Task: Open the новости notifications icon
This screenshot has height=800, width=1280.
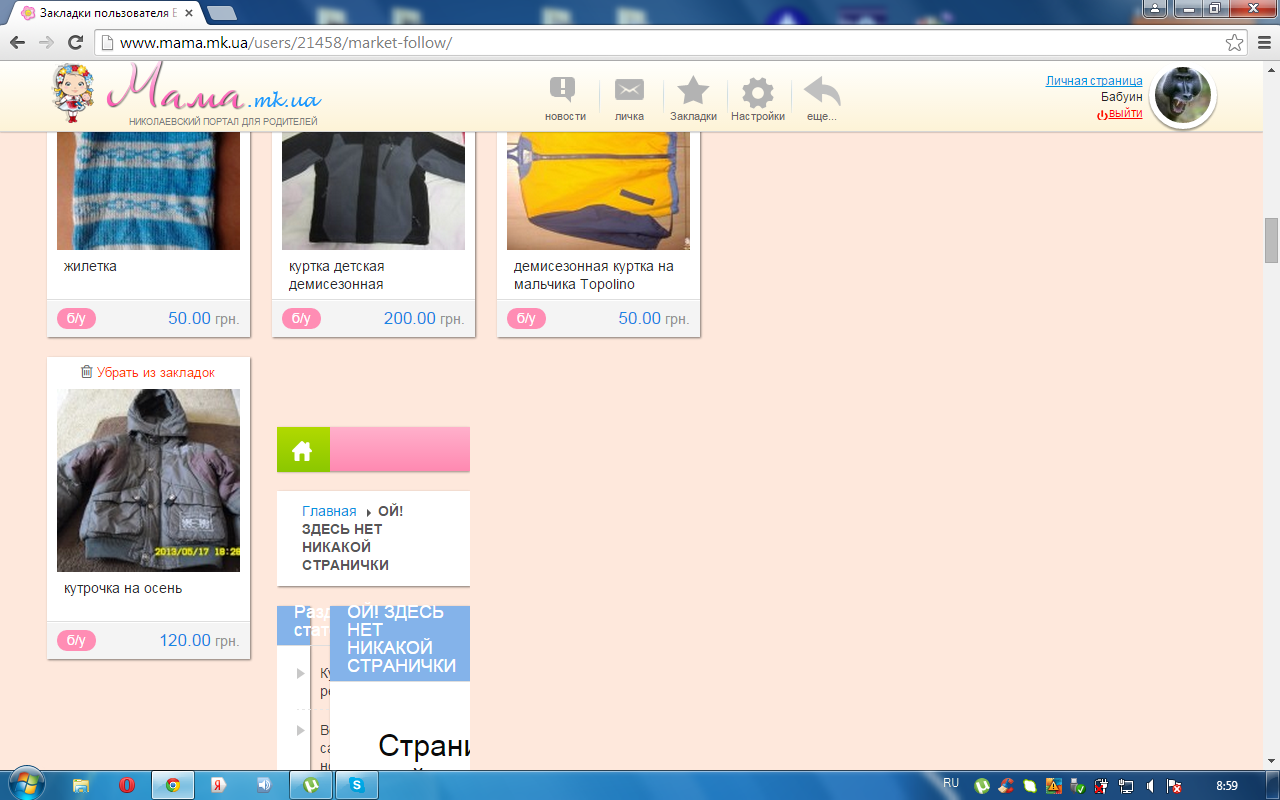Action: click(565, 92)
